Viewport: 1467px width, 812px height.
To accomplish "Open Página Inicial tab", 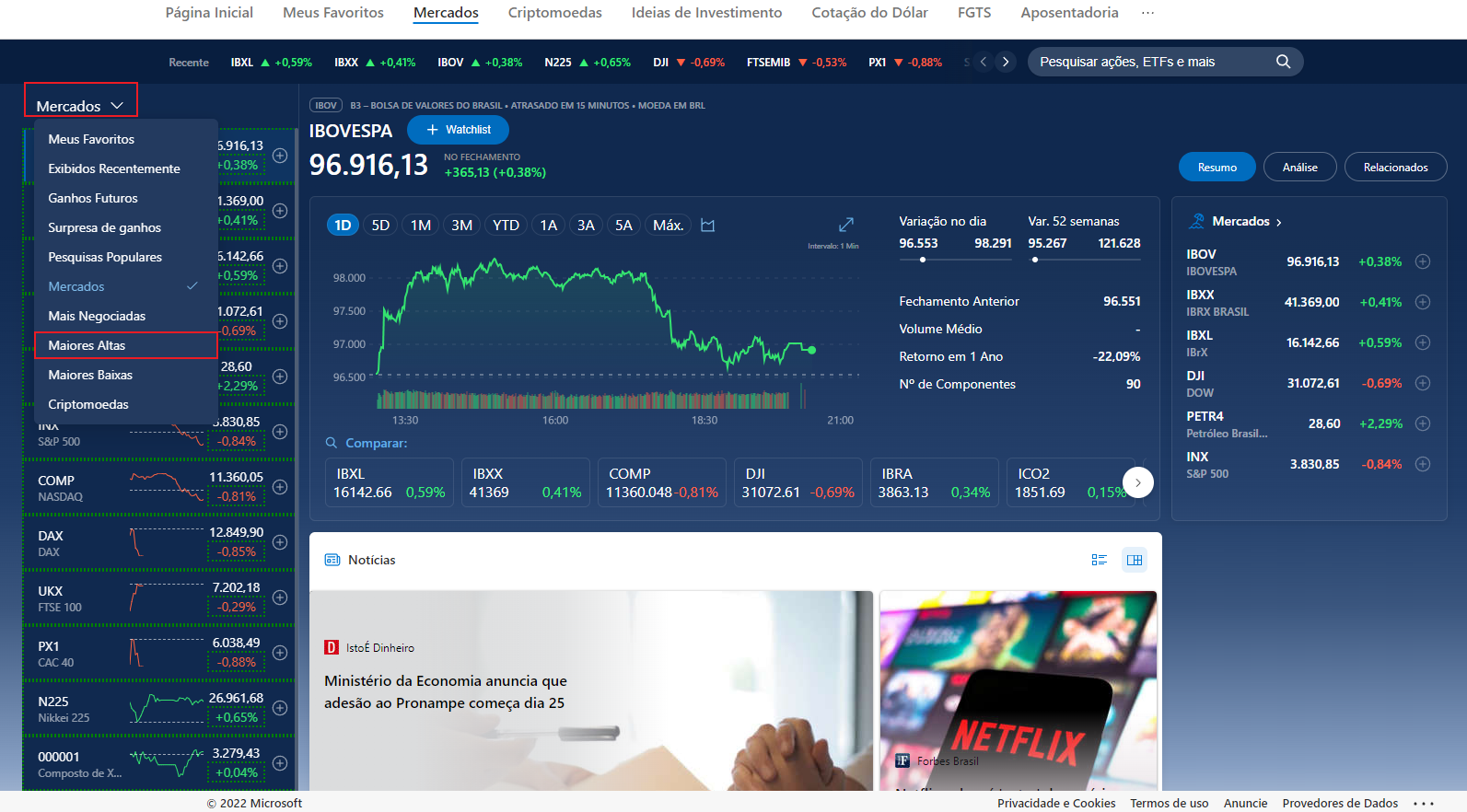I will [x=209, y=13].
